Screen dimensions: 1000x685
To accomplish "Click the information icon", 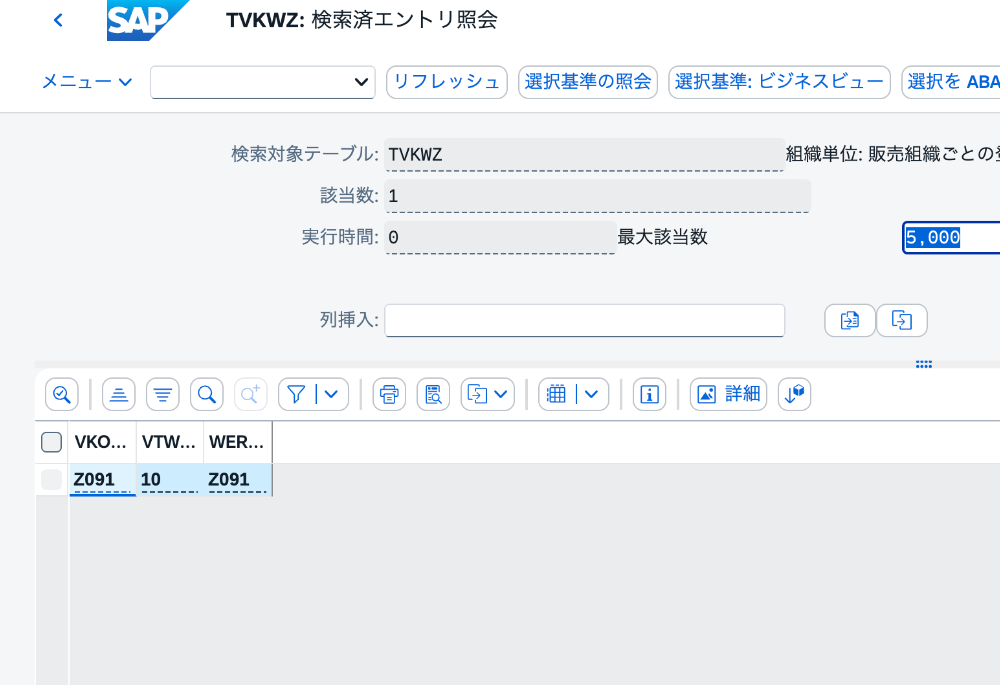I will tap(649, 394).
